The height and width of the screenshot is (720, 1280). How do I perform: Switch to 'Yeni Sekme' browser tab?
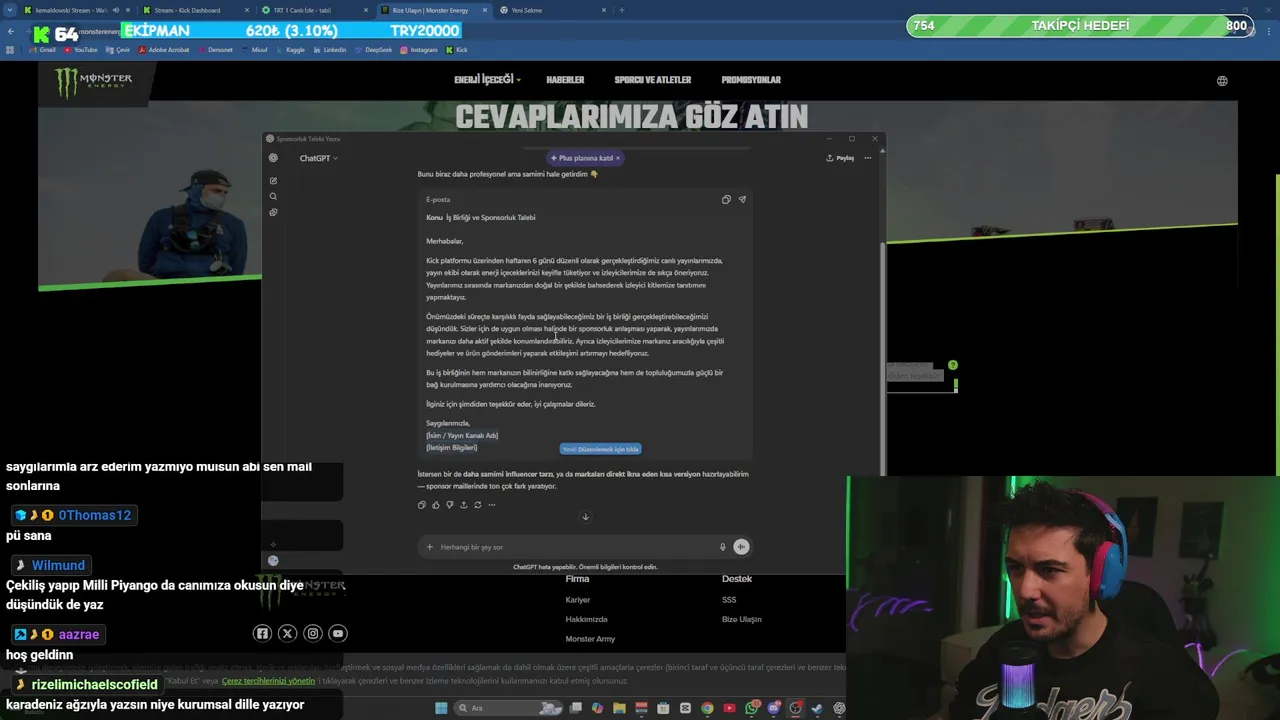point(550,10)
